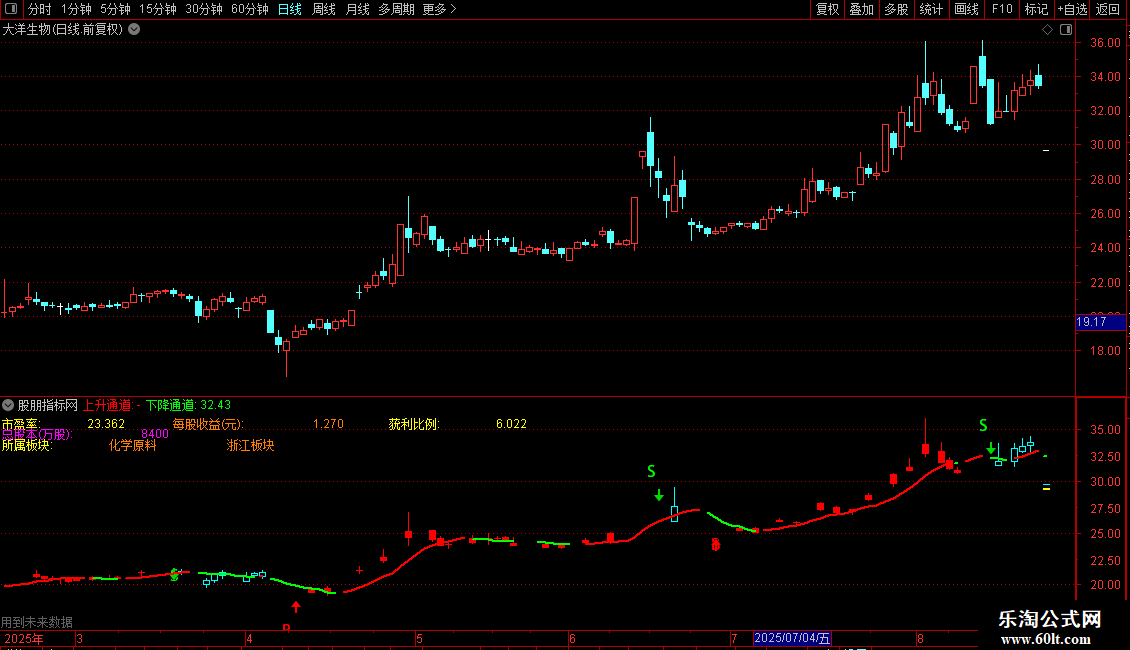
Task: Open dropdown beside 大洋生物 chart title
Action: coord(134,29)
